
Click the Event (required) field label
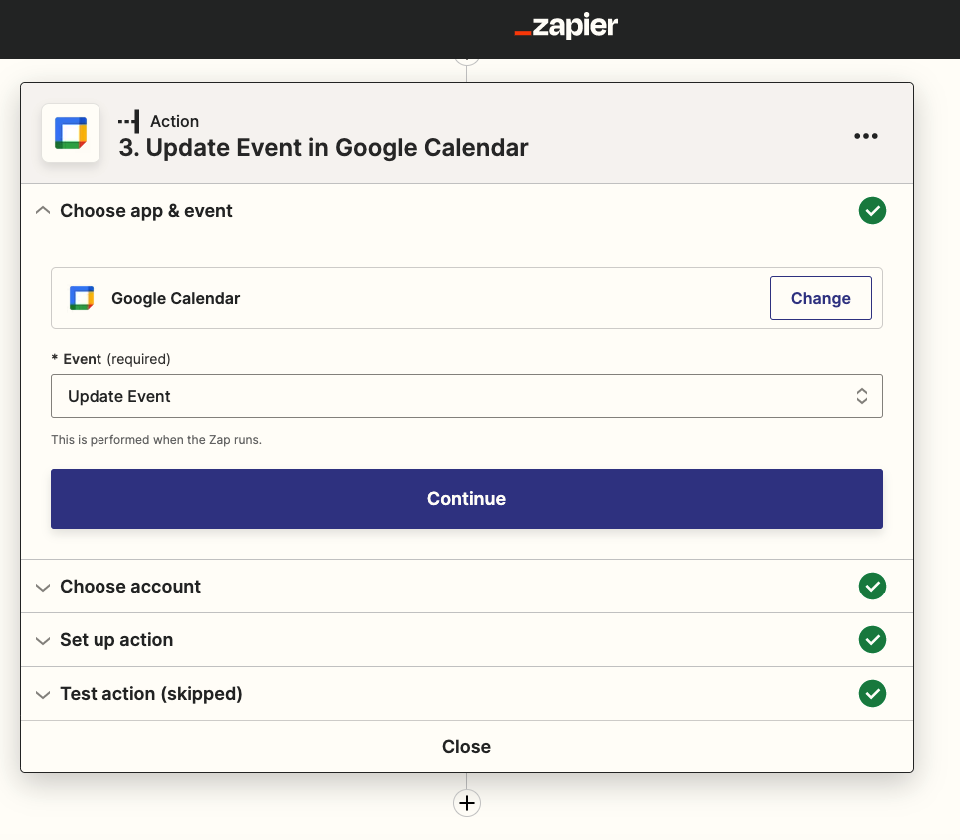coord(111,359)
